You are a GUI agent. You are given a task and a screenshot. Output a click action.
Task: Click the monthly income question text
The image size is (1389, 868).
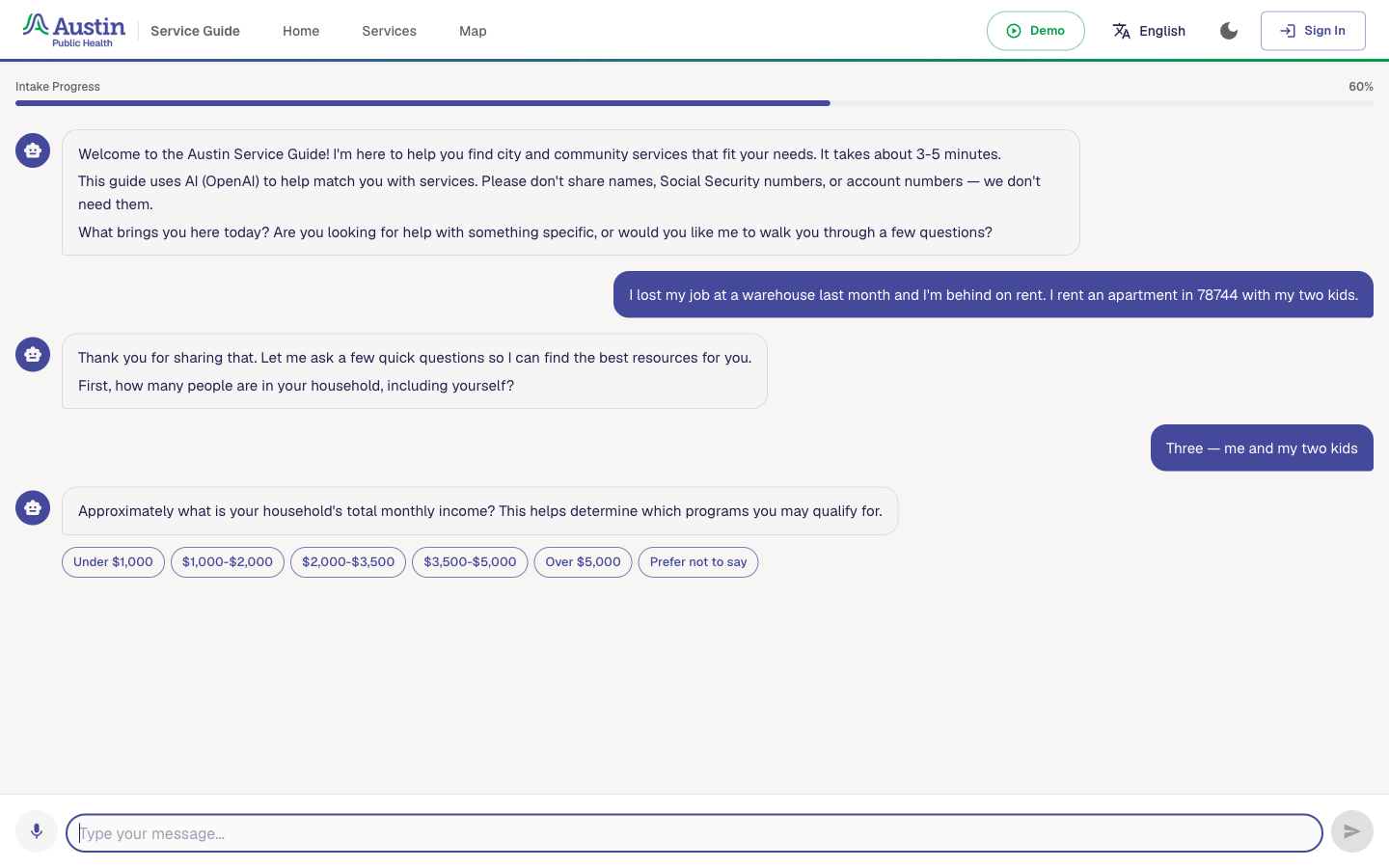click(480, 511)
